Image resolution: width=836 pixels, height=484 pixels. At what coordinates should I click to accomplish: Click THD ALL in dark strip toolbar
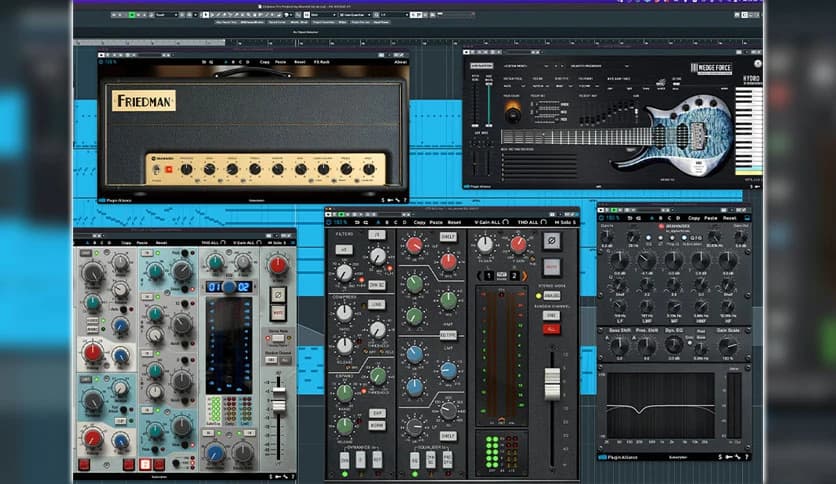pos(532,222)
